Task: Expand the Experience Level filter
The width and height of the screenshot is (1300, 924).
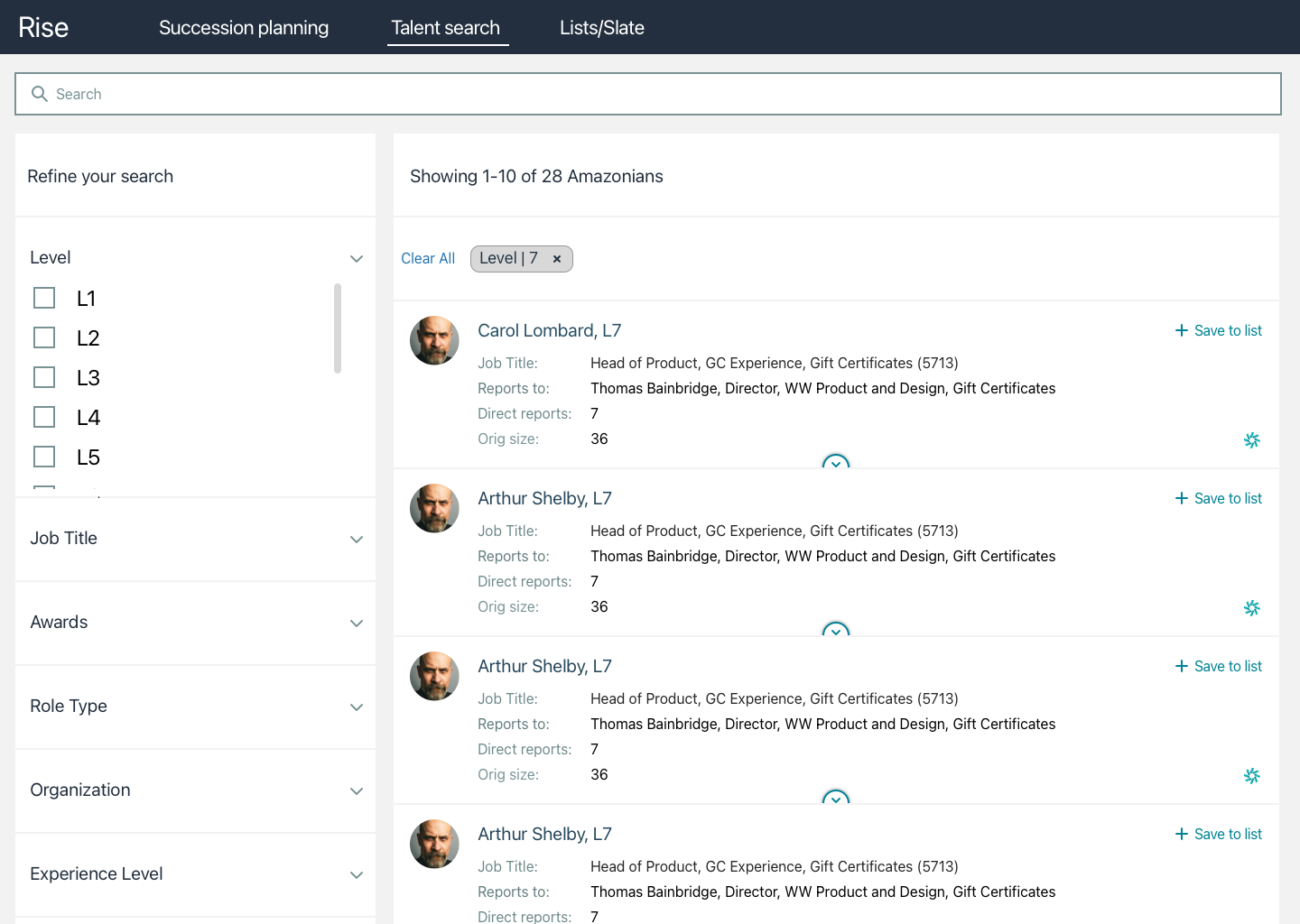Action: [x=357, y=875]
